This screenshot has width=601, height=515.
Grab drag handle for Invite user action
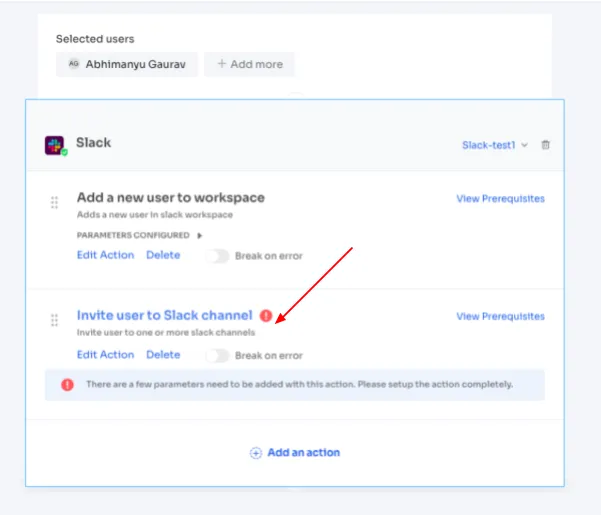[x=54, y=320]
